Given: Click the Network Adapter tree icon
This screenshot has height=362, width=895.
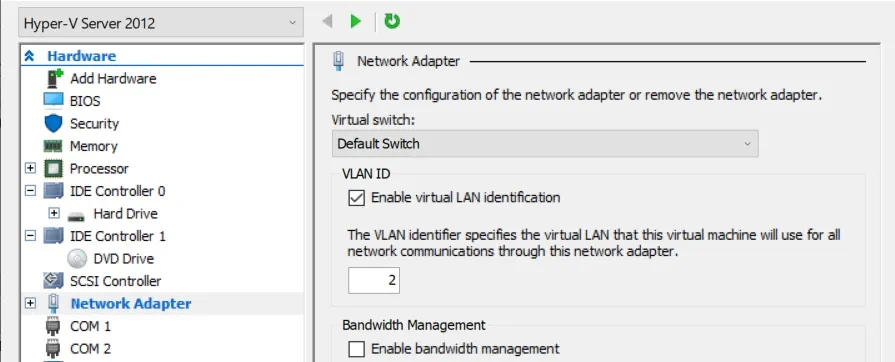Looking at the screenshot, I should click(54, 304).
